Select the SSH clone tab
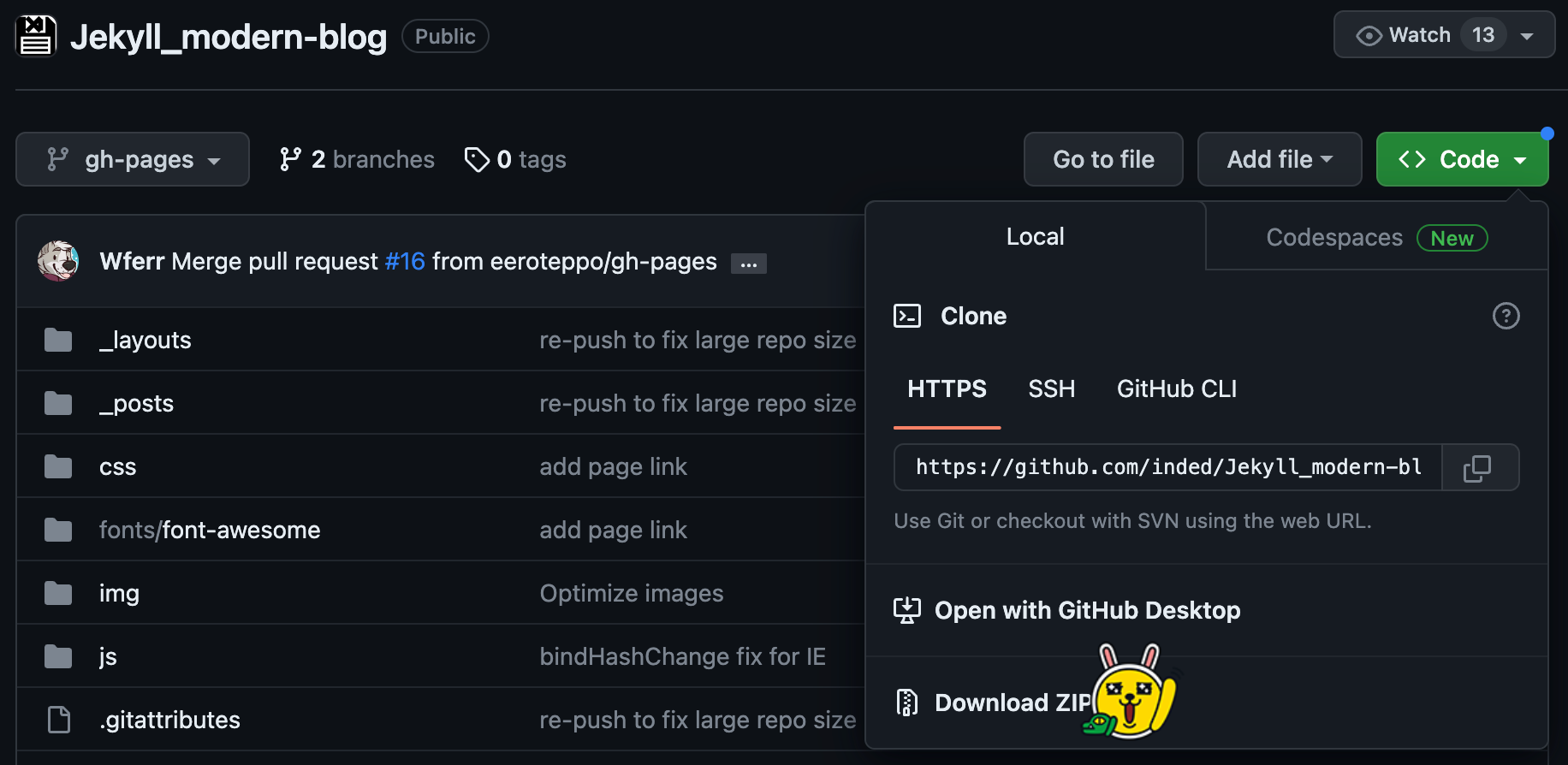Screen dimensions: 1568x765 click(1051, 389)
